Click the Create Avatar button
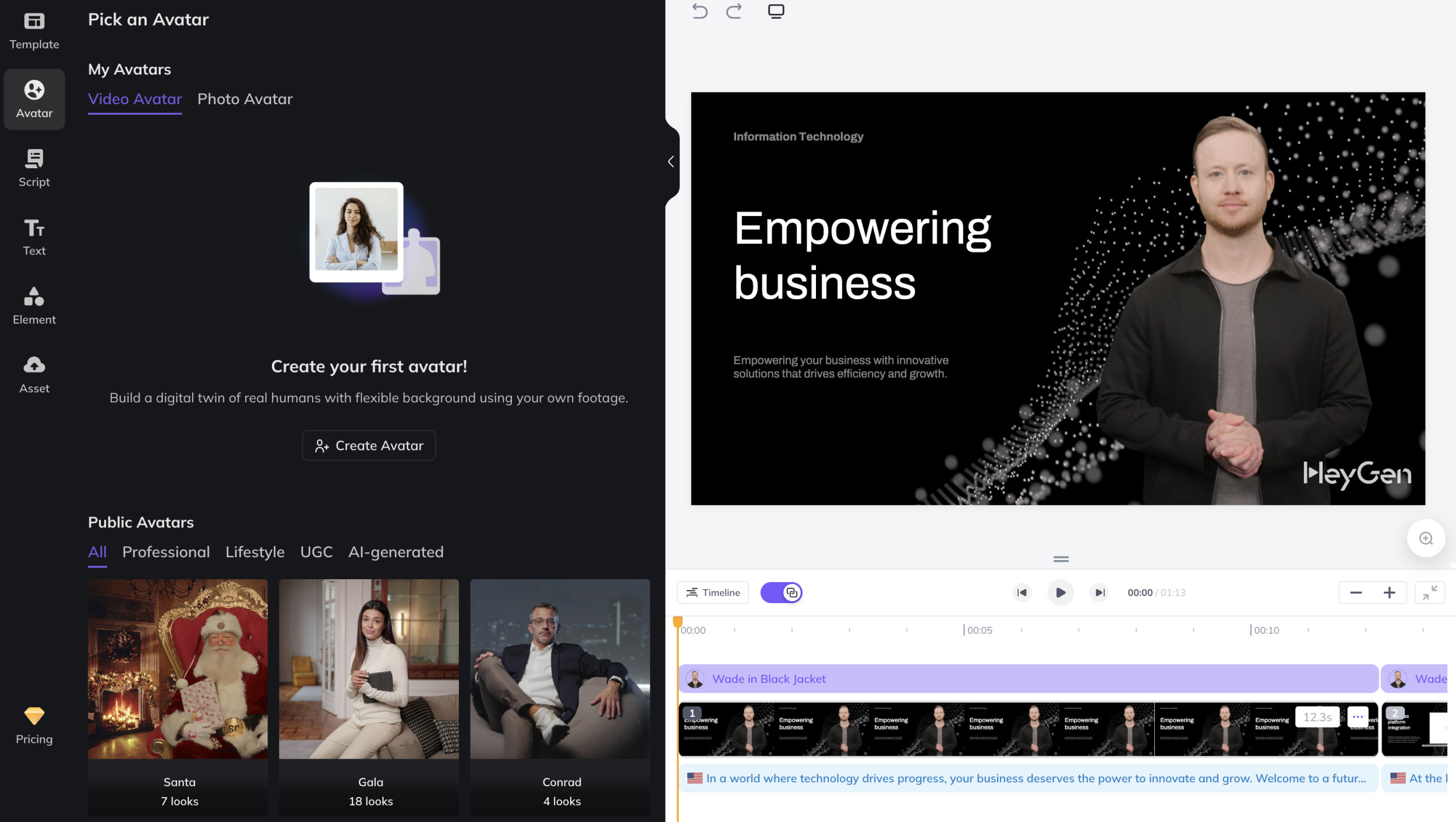Screen dimensions: 1456x822 pos(369,445)
